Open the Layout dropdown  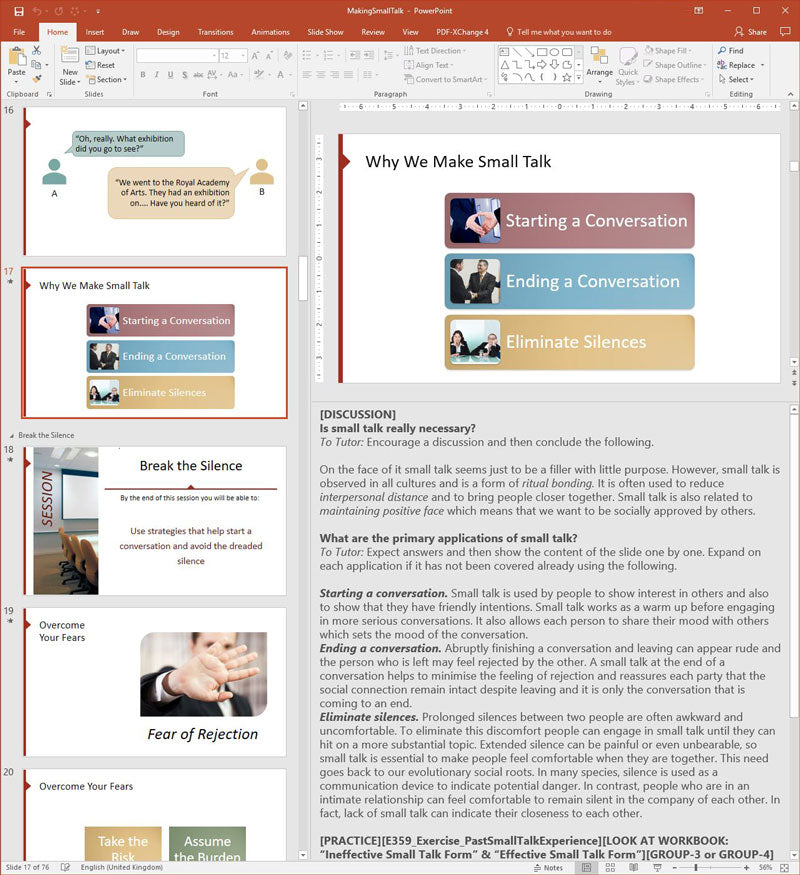coord(105,50)
